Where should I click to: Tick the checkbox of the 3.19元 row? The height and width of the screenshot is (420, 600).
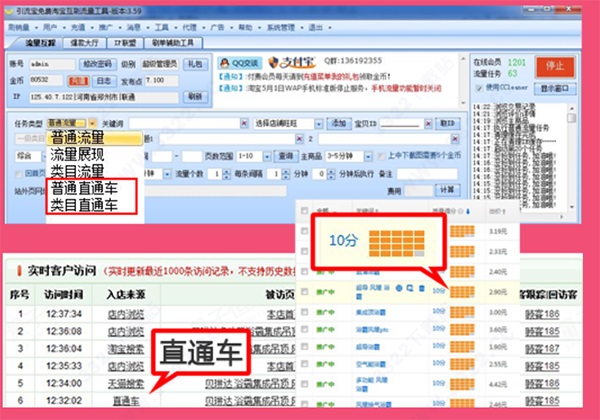click(x=305, y=231)
